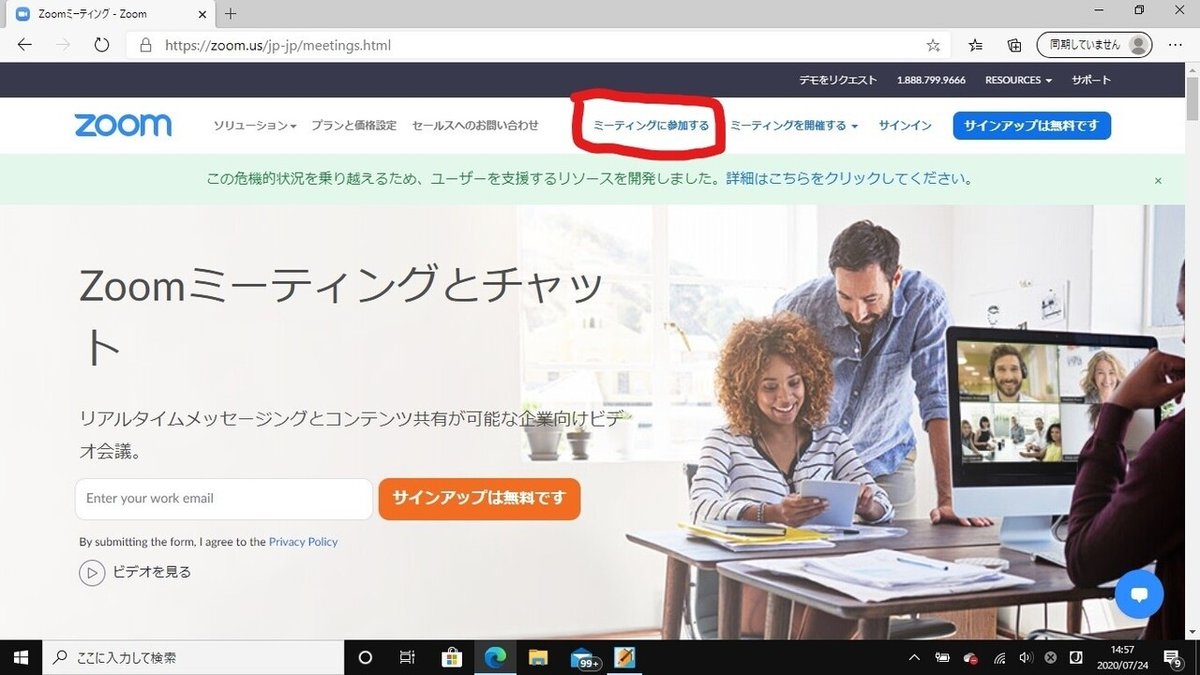Image resolution: width=1200 pixels, height=675 pixels.
Task: Close the Zoomミーティング tab
Action: coord(203,14)
